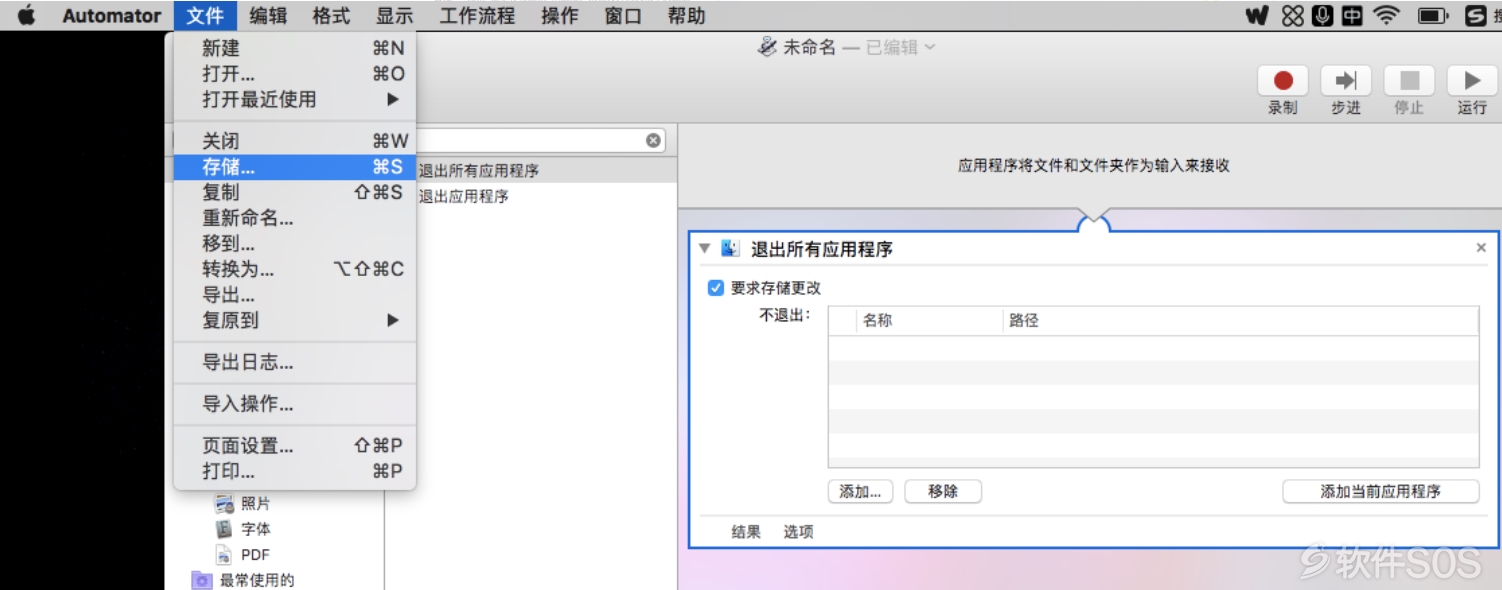Open the Automator application menu
This screenshot has width=1502, height=590.
click(112, 15)
